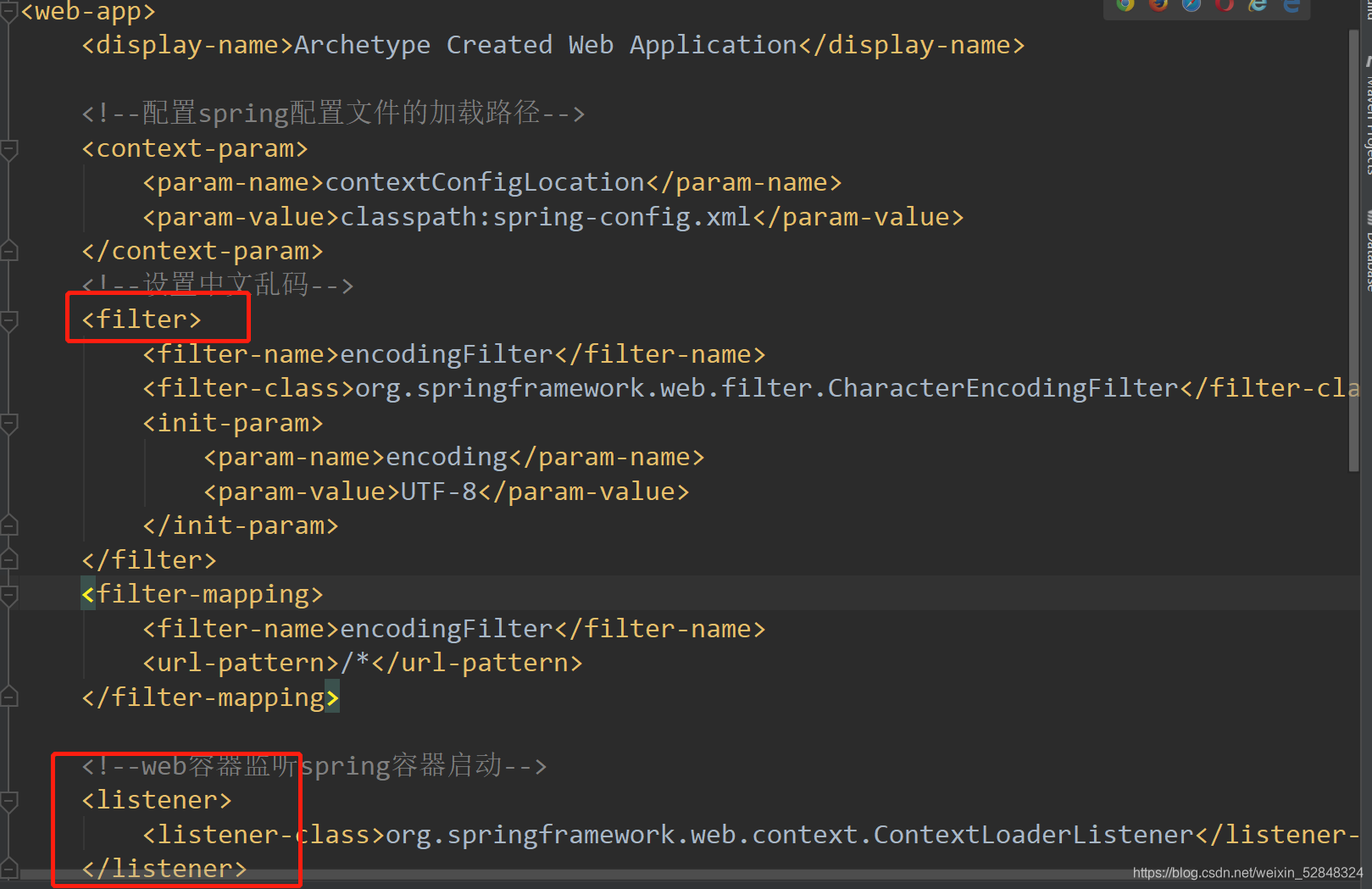The image size is (1372, 889).
Task: Collapse the filter element fold marker
Action: [x=8, y=320]
